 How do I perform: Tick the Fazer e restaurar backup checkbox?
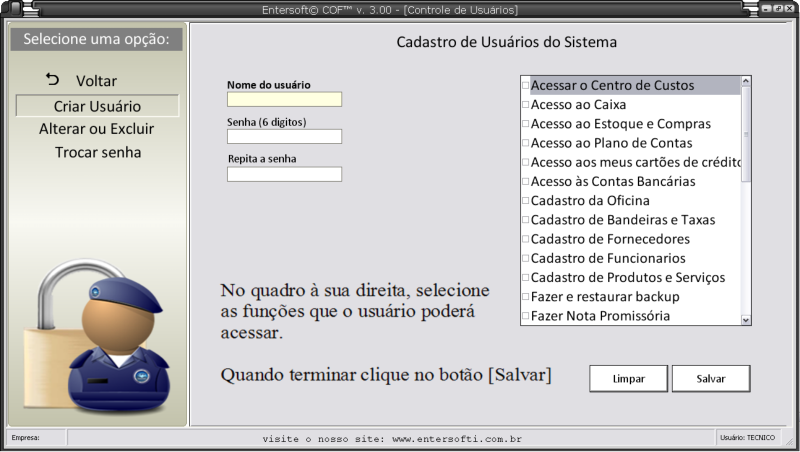526,296
